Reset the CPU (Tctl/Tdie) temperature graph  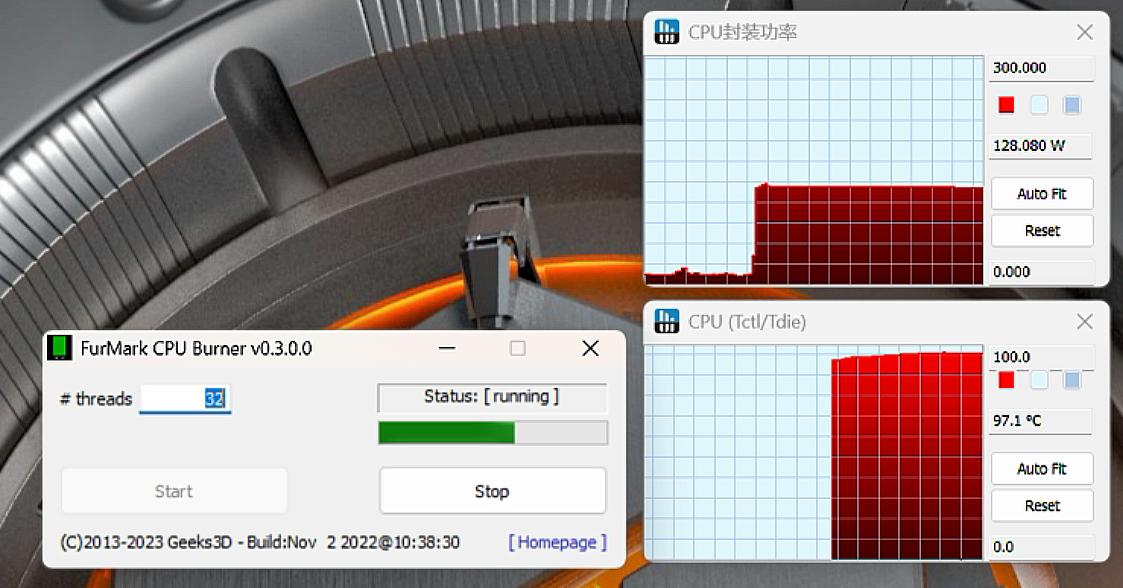(1041, 505)
